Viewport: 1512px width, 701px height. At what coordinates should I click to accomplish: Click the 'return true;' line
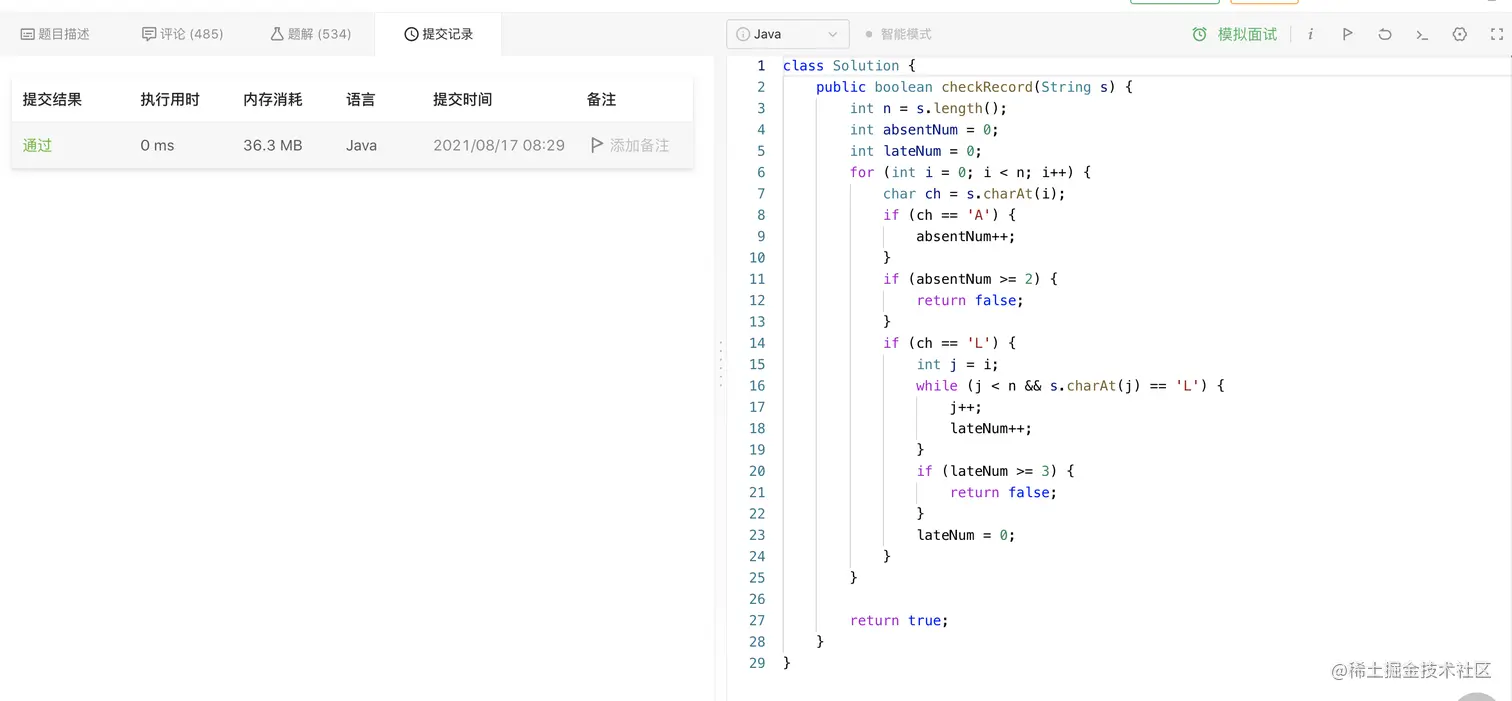coord(899,620)
